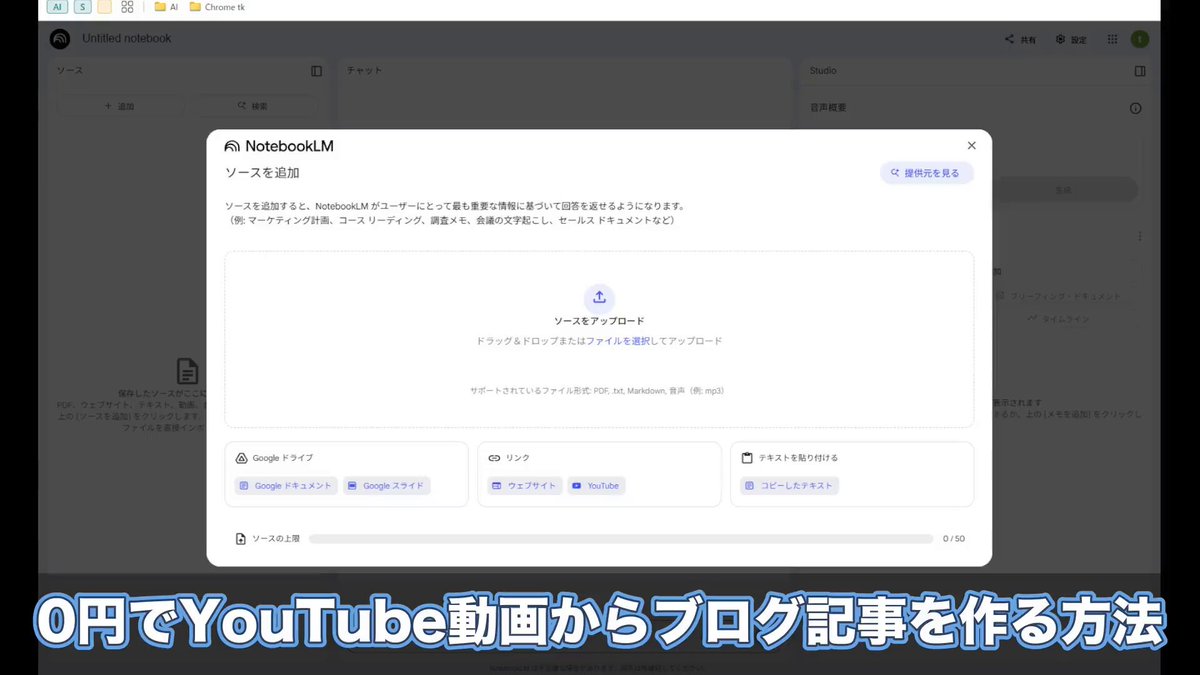Image resolution: width=1200 pixels, height=675 pixels.
Task: Click the 0 / 50 source count
Action: click(x=954, y=539)
